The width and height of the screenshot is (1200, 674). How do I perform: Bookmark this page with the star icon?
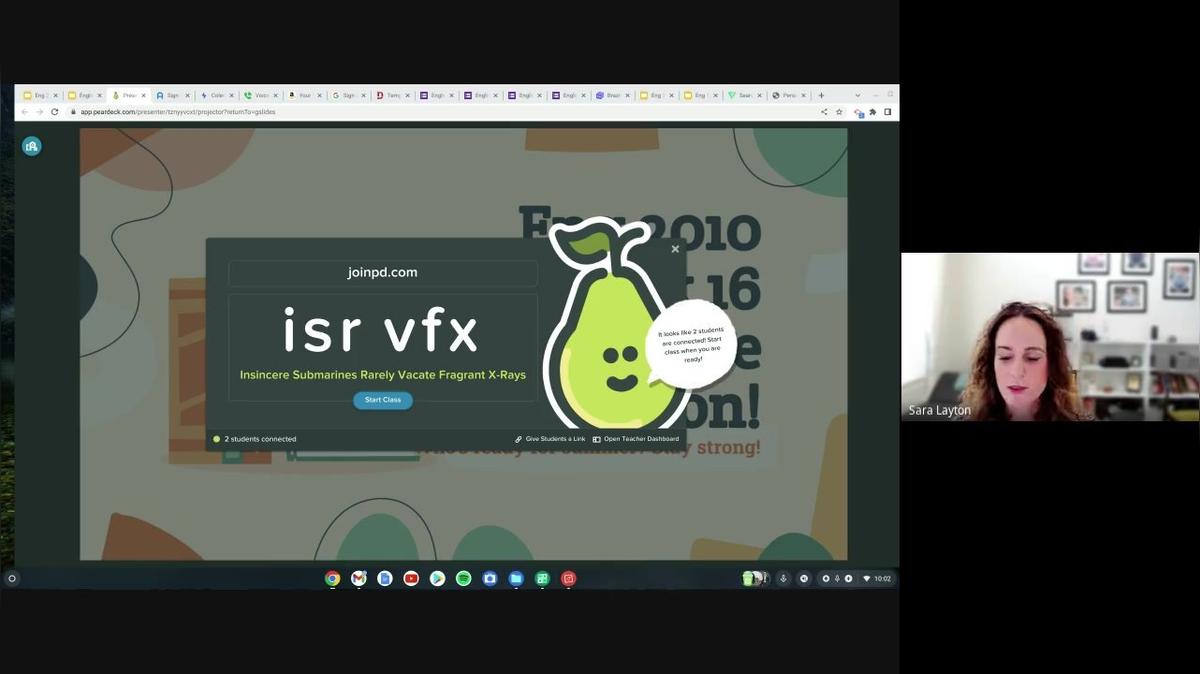(x=839, y=112)
